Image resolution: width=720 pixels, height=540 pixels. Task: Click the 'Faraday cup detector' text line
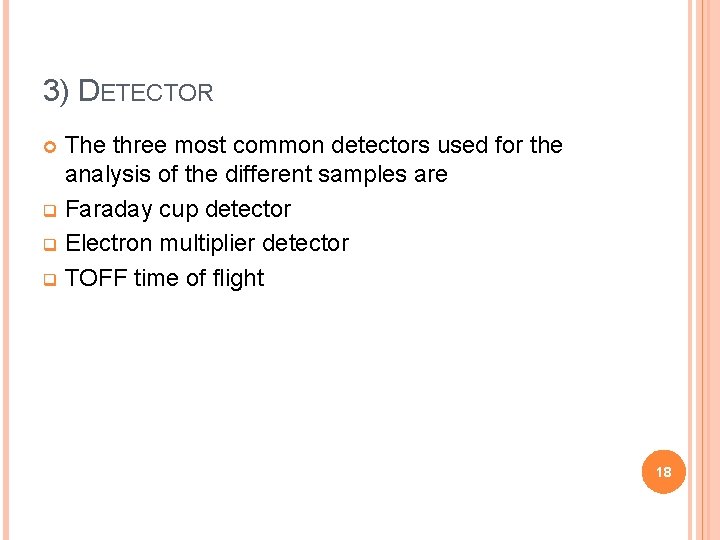pyautogui.click(x=178, y=210)
